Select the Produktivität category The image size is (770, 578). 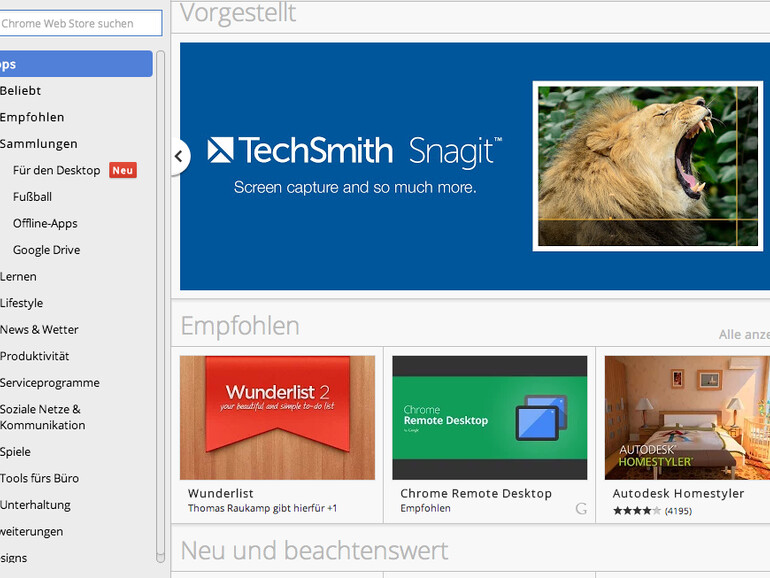[x=35, y=356]
